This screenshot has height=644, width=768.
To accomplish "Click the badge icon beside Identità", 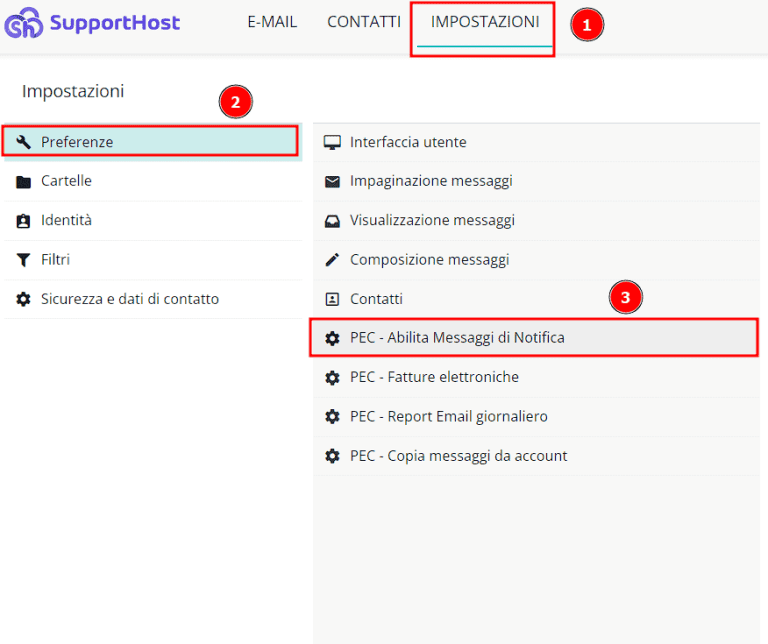I will (24, 220).
